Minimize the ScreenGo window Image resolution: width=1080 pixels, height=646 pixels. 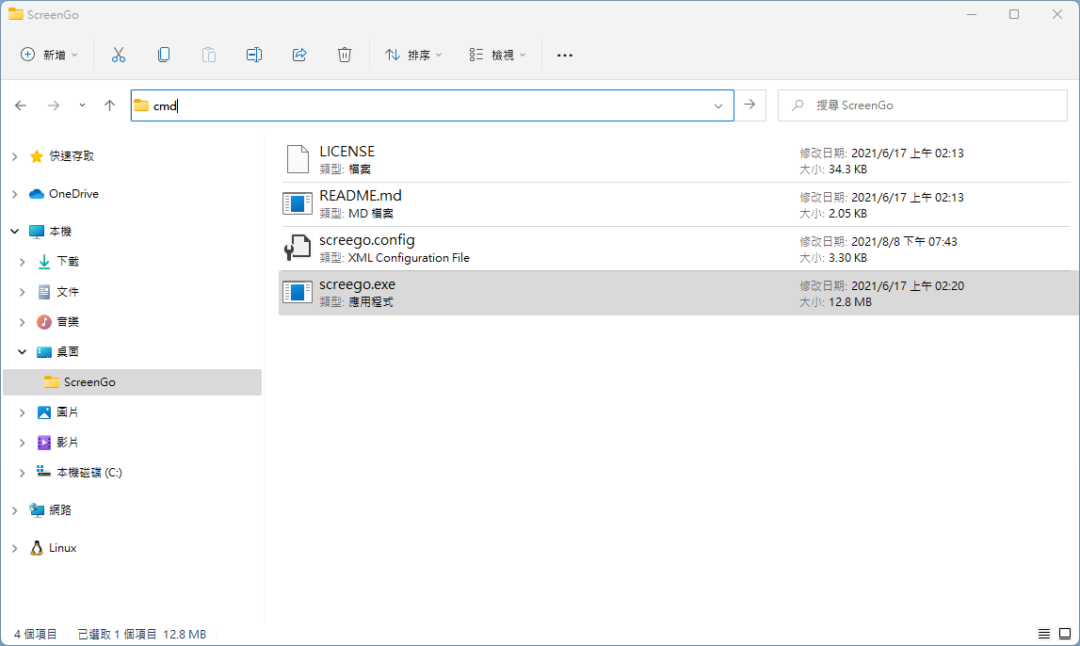pos(972,14)
